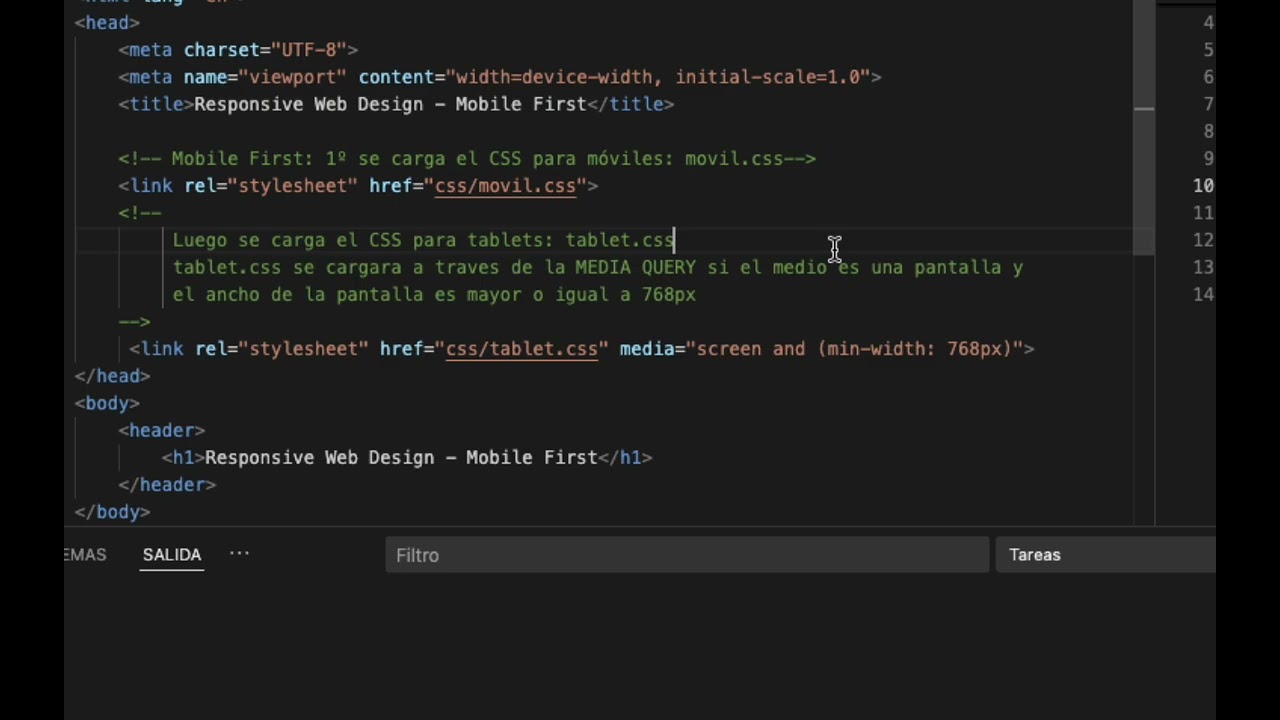
Task: Click the 'el ancho de la pantalla' comment line
Action: 434,295
